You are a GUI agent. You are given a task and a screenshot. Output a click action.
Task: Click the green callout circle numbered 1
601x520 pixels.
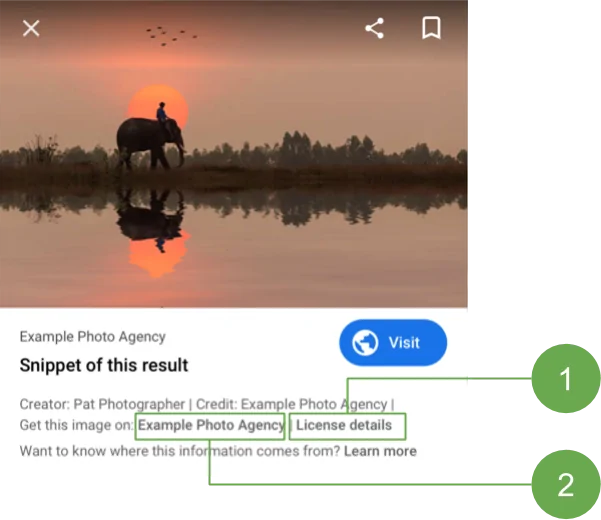[566, 379]
